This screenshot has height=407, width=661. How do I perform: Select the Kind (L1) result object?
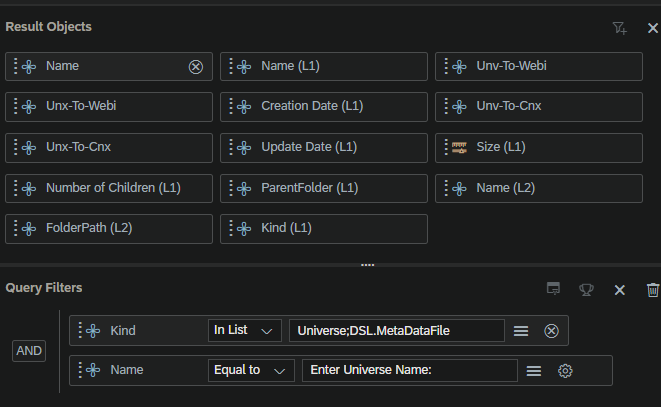(x=324, y=229)
